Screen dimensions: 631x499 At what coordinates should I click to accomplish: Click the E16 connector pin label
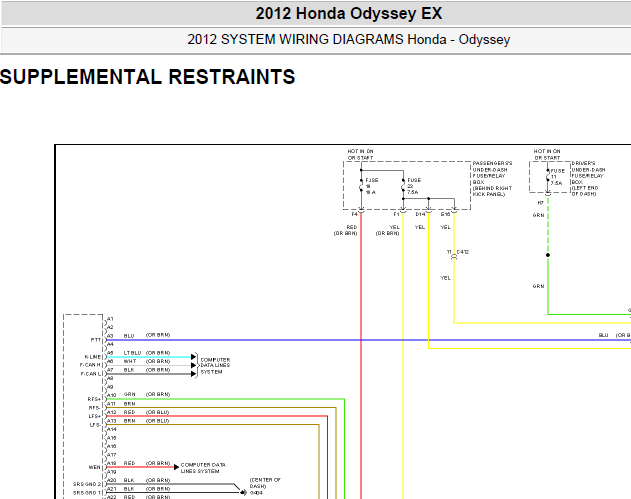point(445,214)
